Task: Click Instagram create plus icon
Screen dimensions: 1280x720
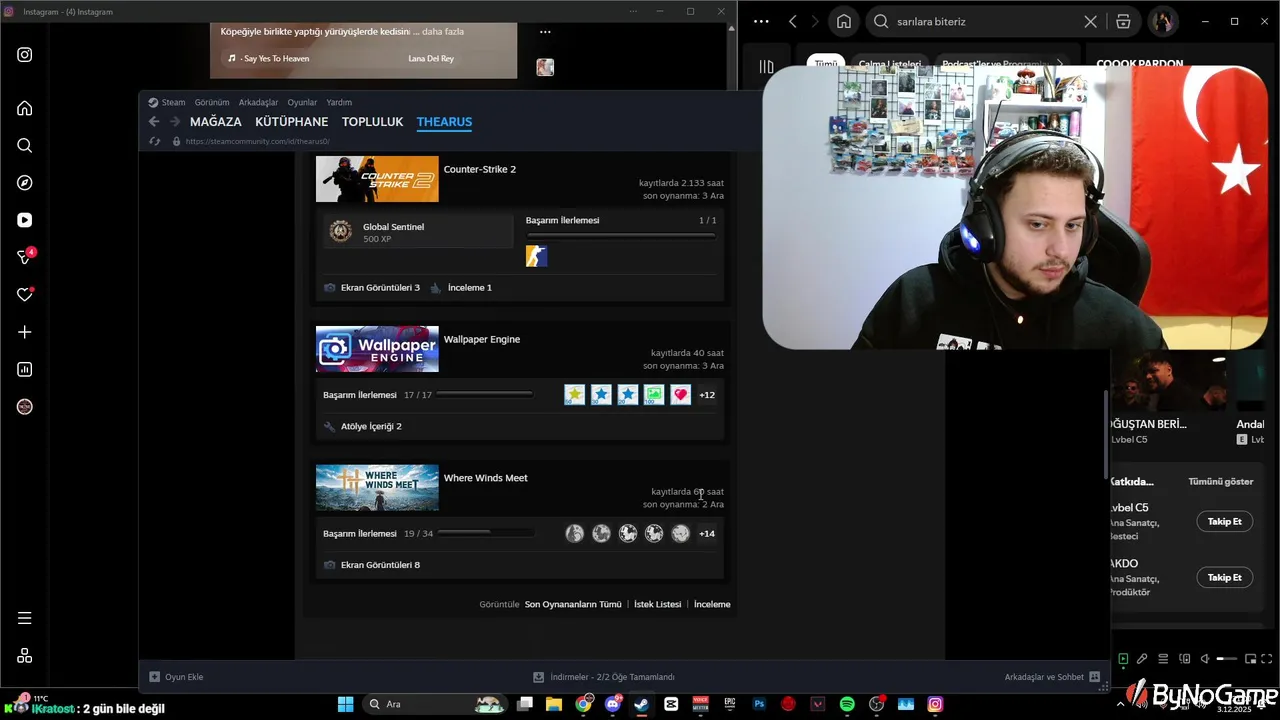Action: pyautogui.click(x=25, y=332)
